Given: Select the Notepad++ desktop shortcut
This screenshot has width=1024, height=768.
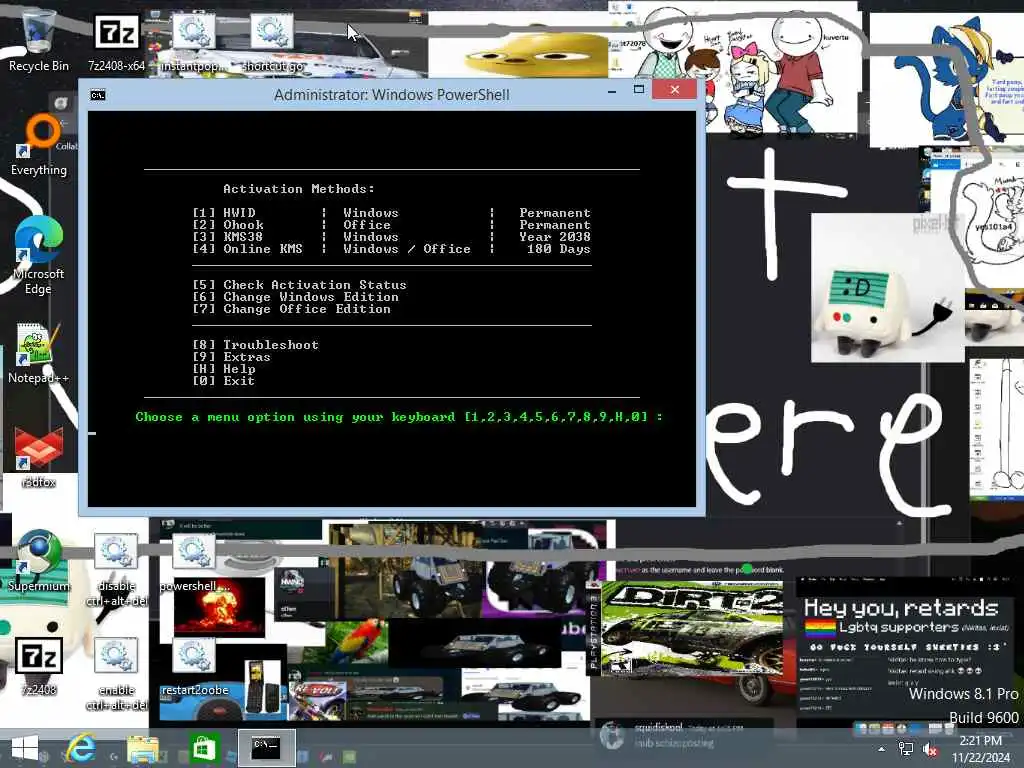Looking at the screenshot, I should 38,353.
